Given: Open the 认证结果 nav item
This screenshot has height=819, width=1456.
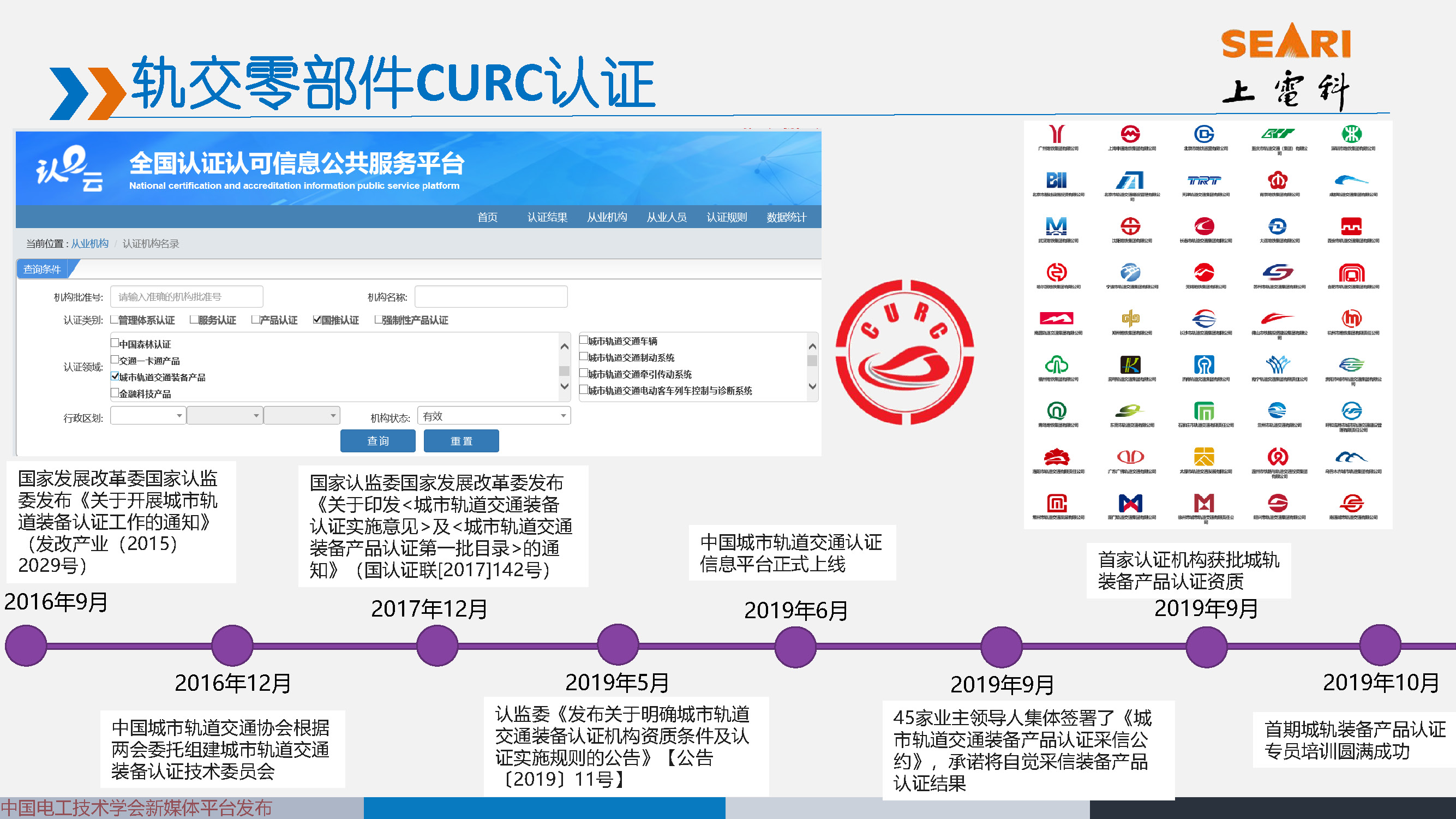Looking at the screenshot, I should tap(547, 217).
